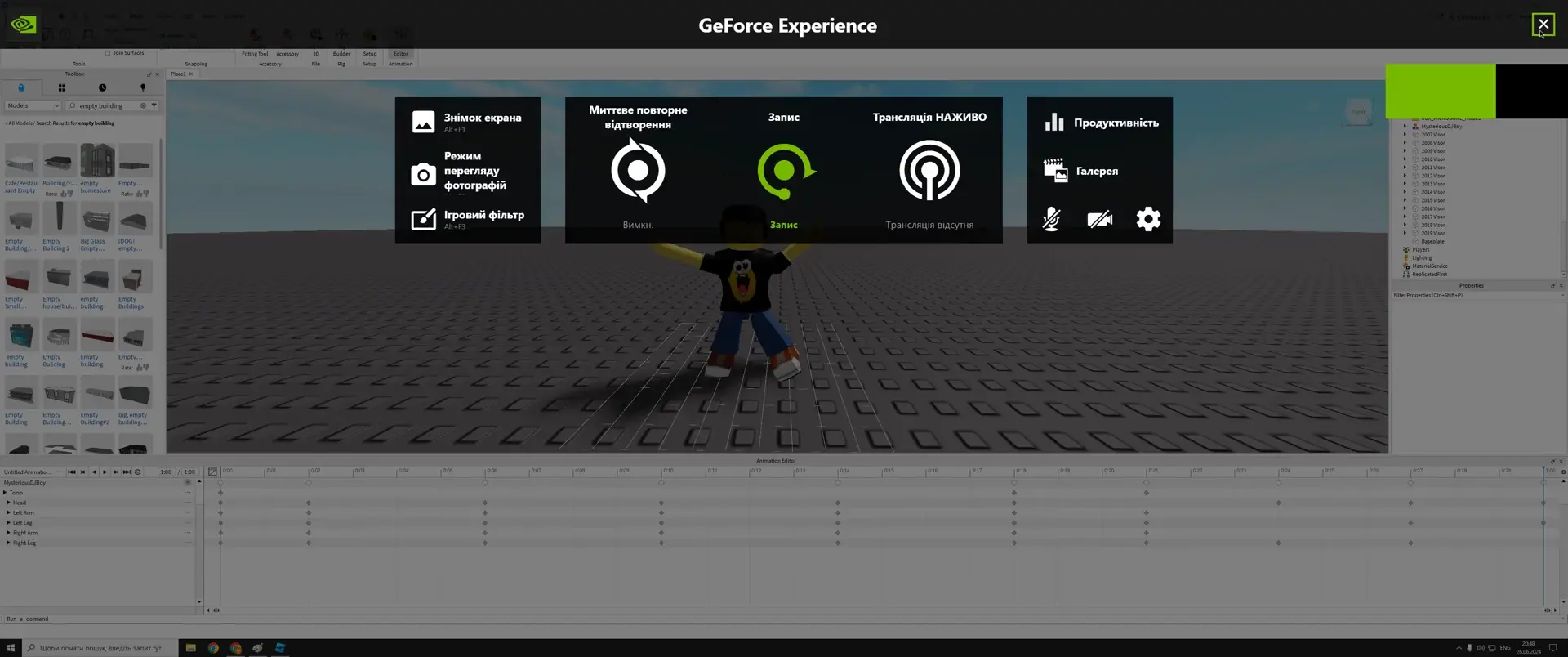Clear the Toolbox search text

click(143, 105)
